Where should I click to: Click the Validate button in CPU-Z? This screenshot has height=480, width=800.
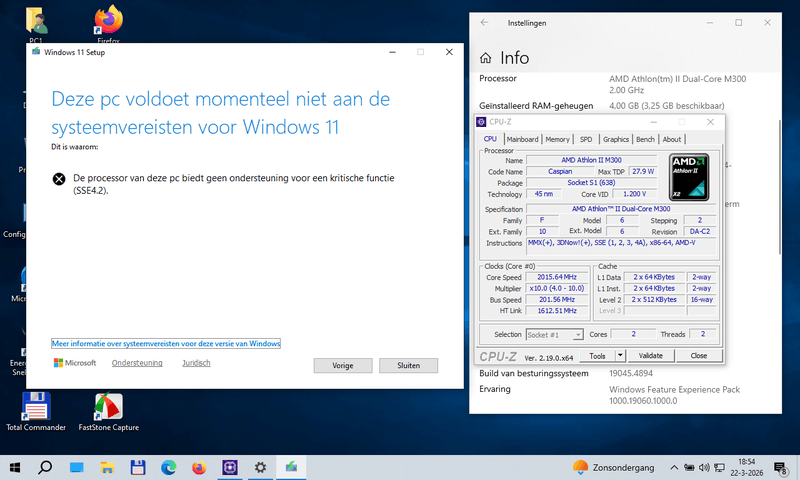tap(651, 356)
